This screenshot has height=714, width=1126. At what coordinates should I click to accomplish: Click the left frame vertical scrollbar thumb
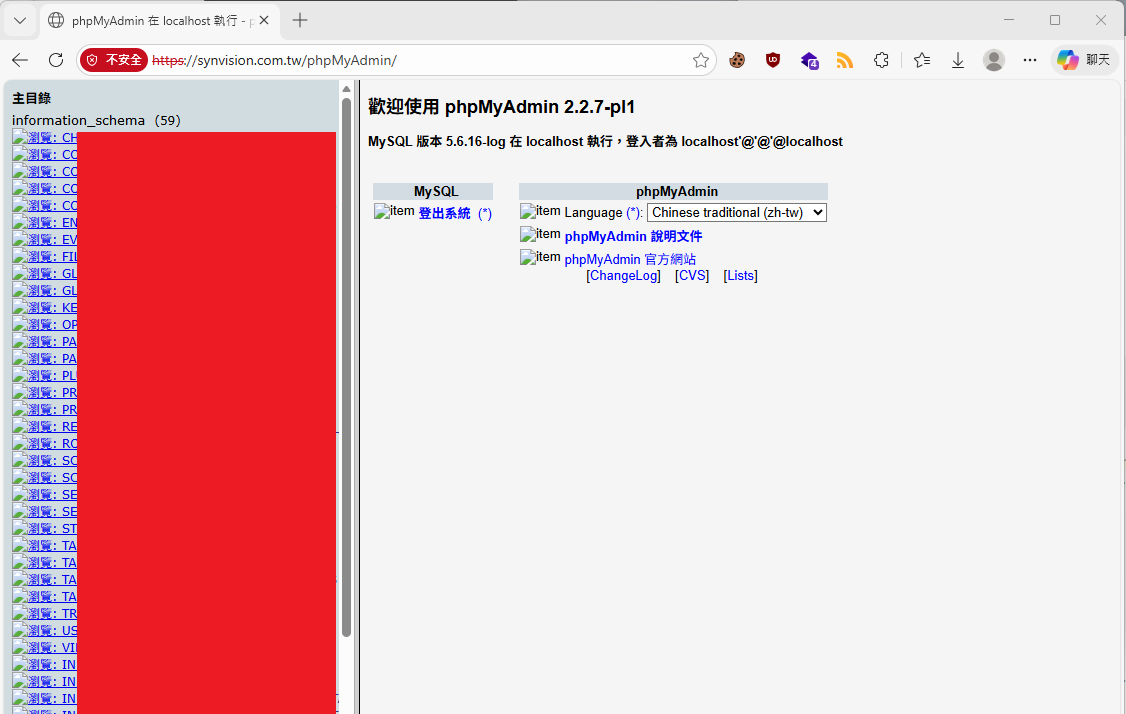(x=346, y=367)
